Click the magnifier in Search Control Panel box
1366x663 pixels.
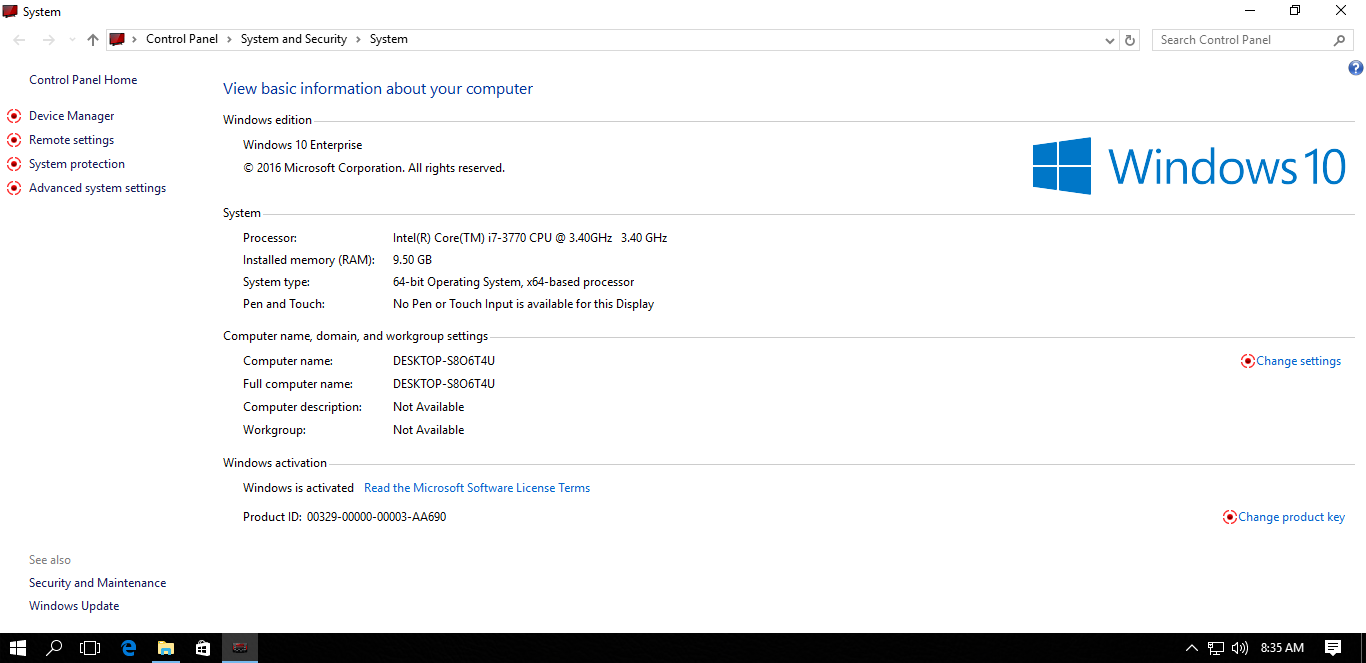coord(1340,40)
